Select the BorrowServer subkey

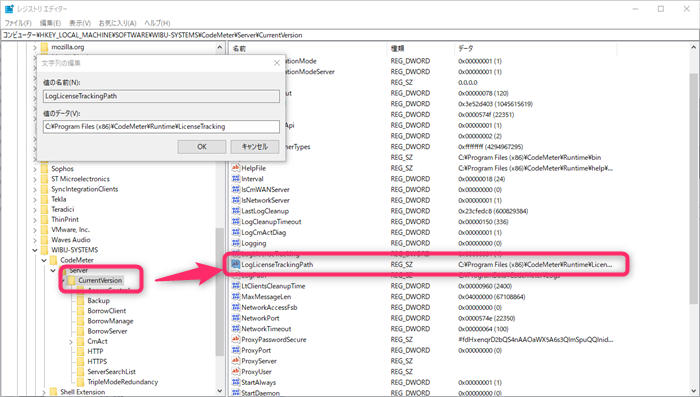tap(107, 331)
